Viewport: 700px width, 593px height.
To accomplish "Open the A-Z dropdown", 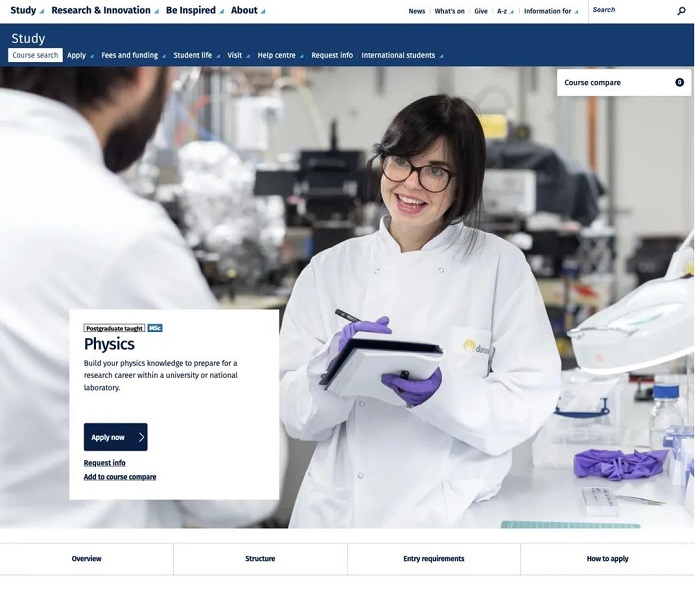I will coord(505,11).
